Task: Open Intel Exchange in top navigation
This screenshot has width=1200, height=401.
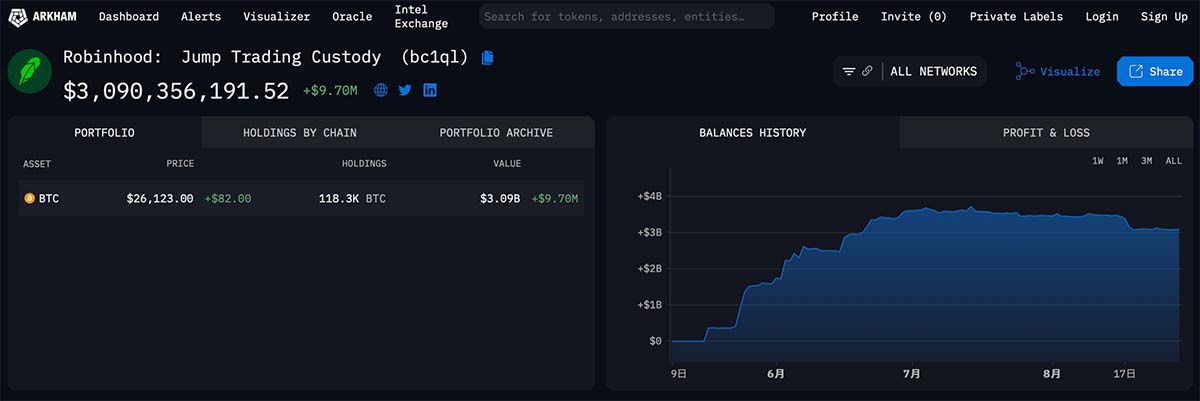Action: point(421,17)
